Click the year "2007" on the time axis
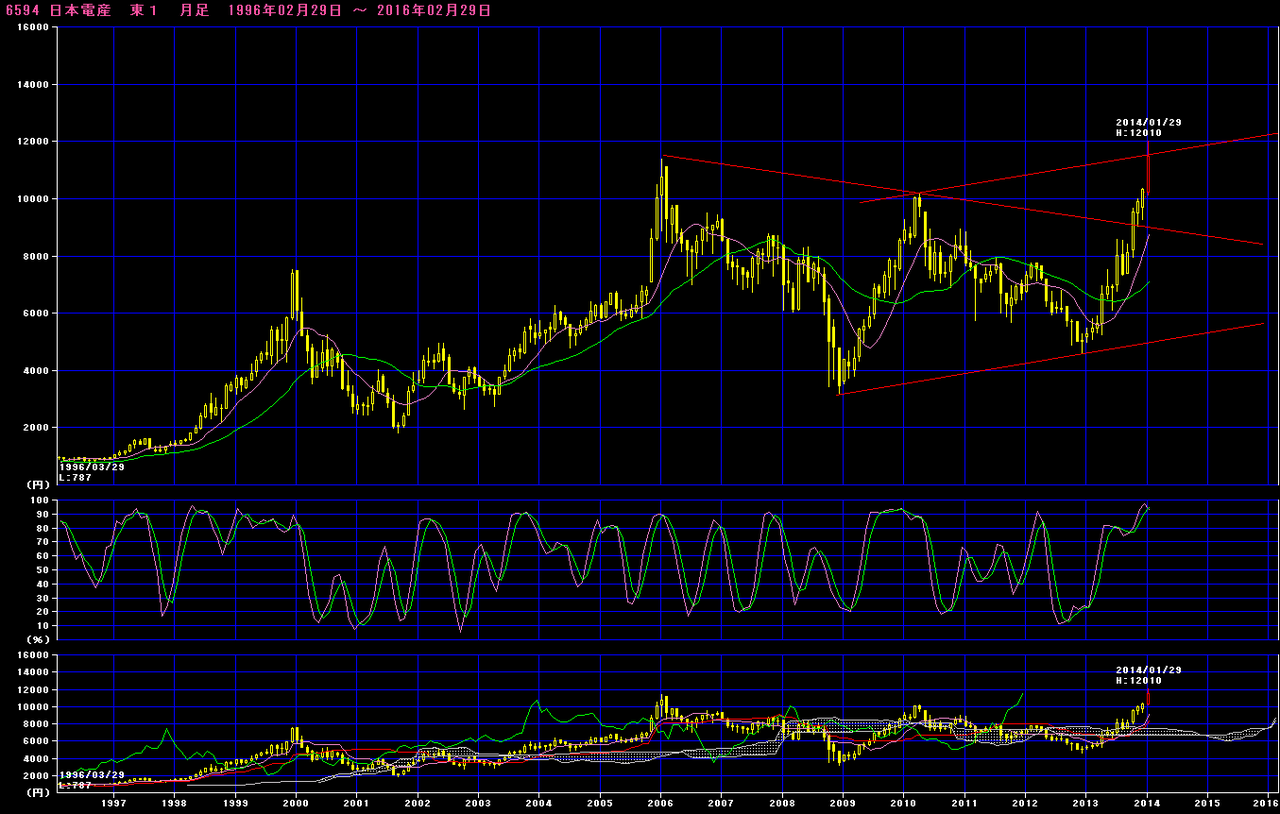 [x=721, y=802]
